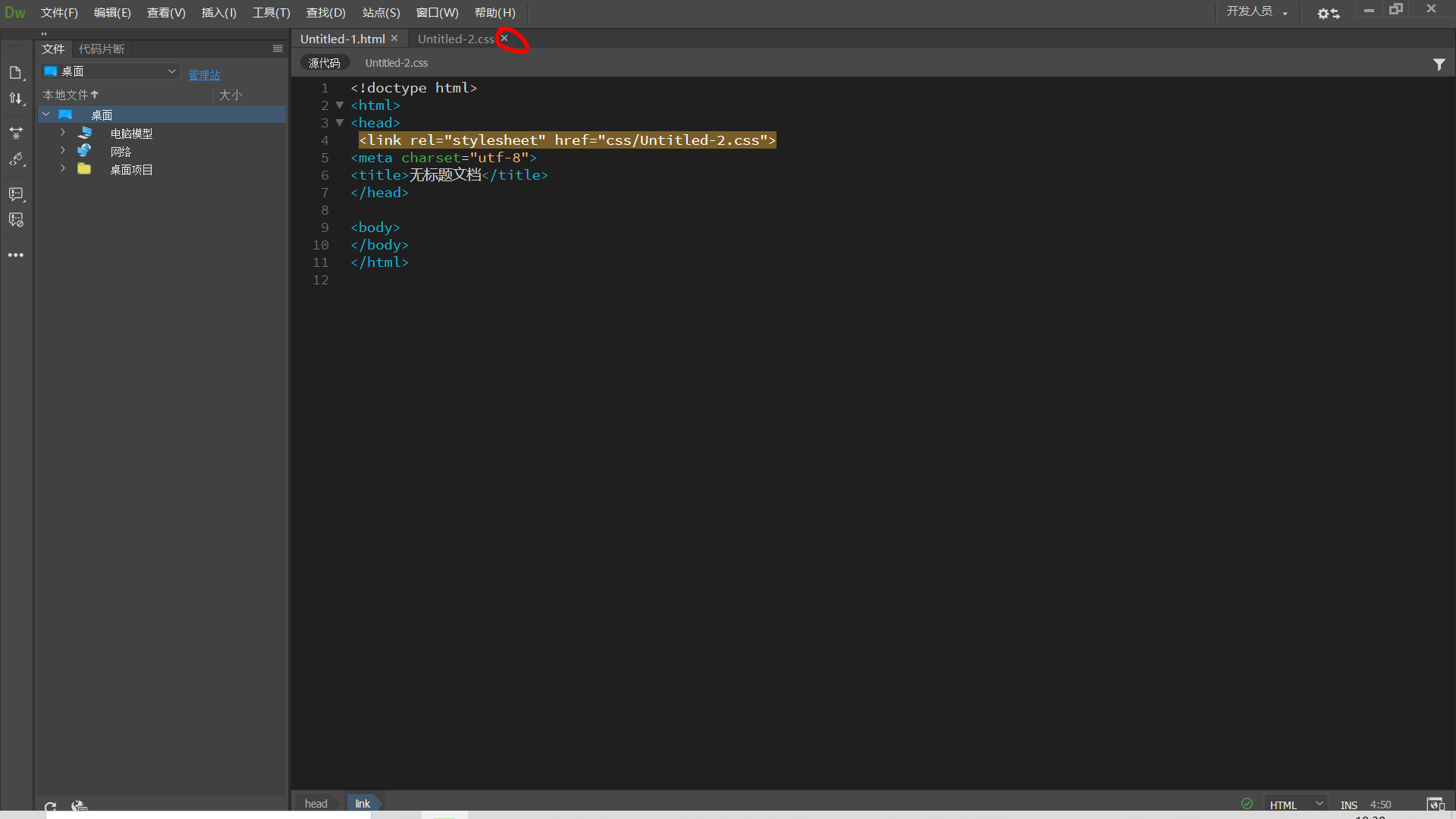Select the 文件 panel tab
Screen dimensions: 1456x819
pos(53,49)
